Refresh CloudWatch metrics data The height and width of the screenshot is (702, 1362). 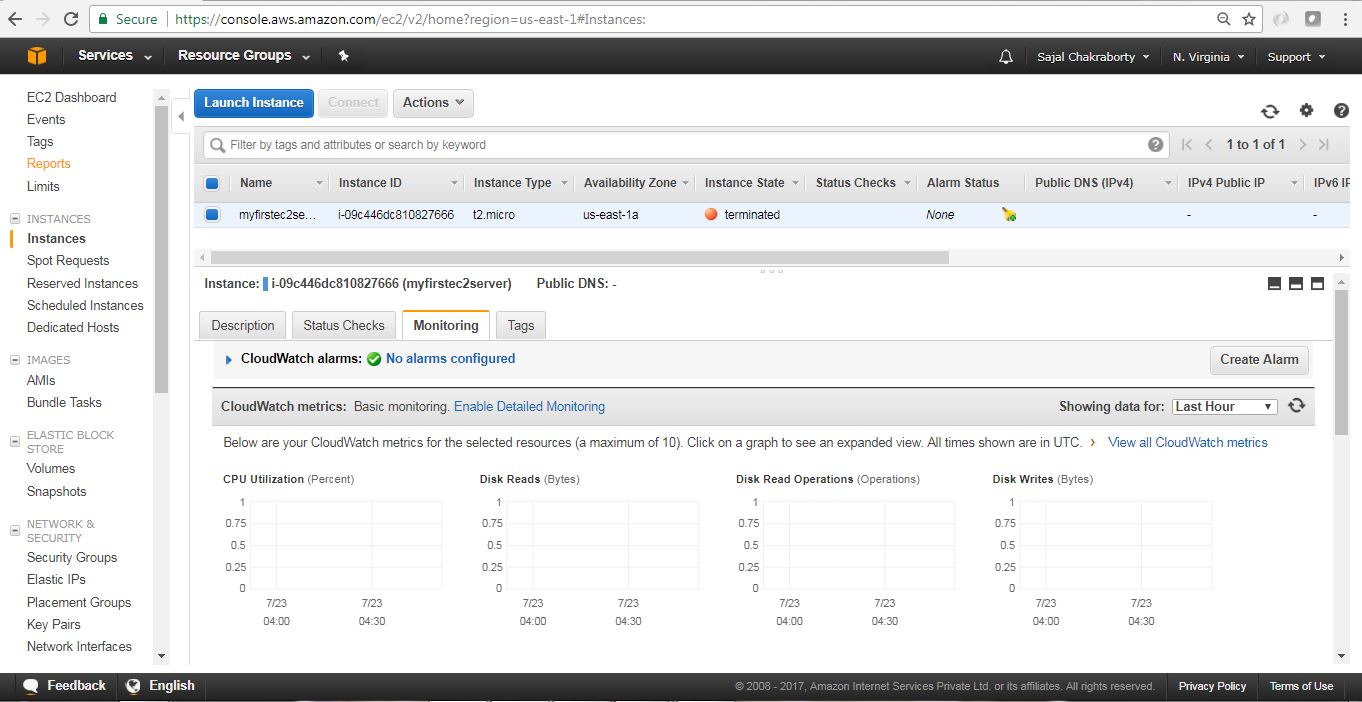click(1297, 405)
